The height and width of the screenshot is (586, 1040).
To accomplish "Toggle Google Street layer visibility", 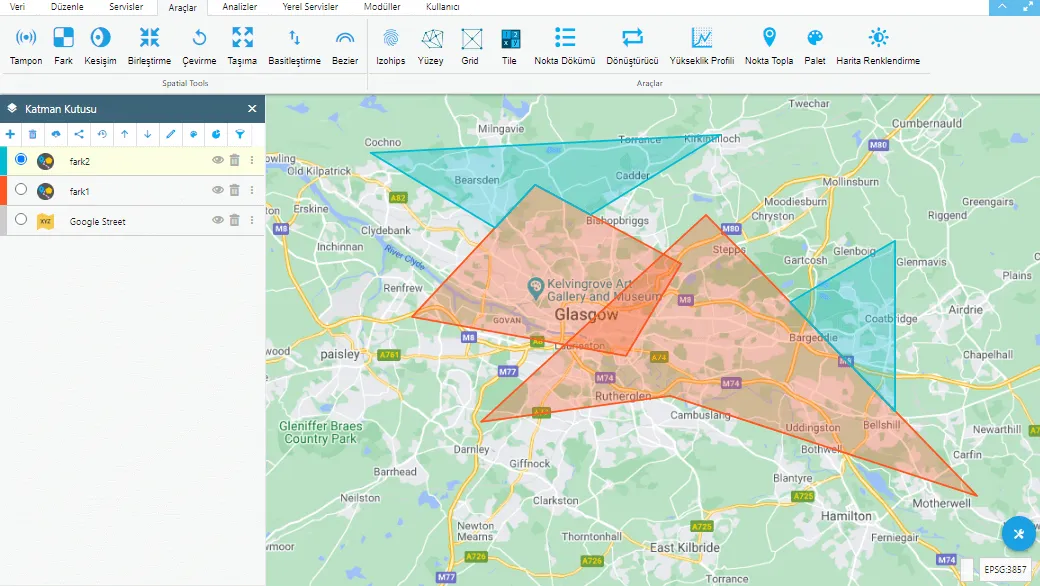I will click(218, 220).
